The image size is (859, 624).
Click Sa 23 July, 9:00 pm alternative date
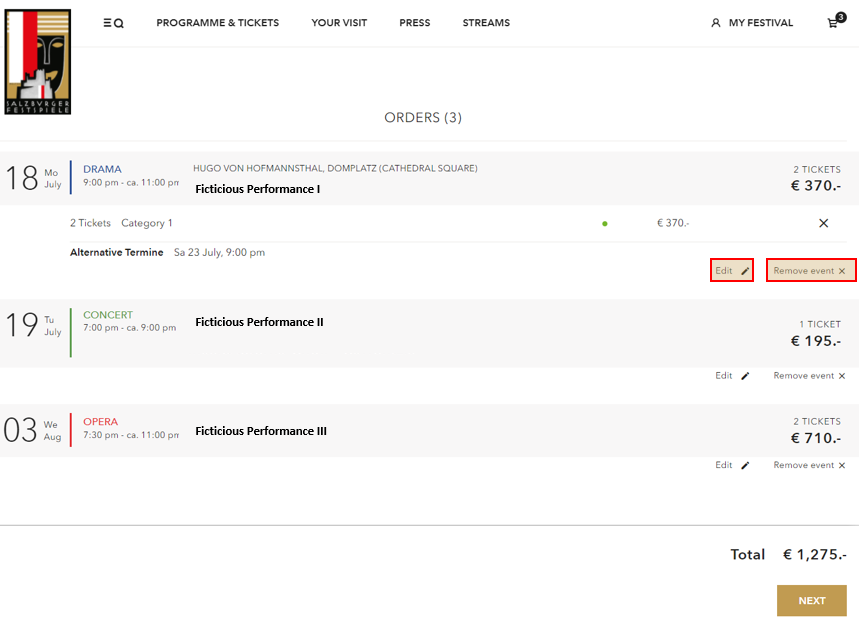(219, 253)
